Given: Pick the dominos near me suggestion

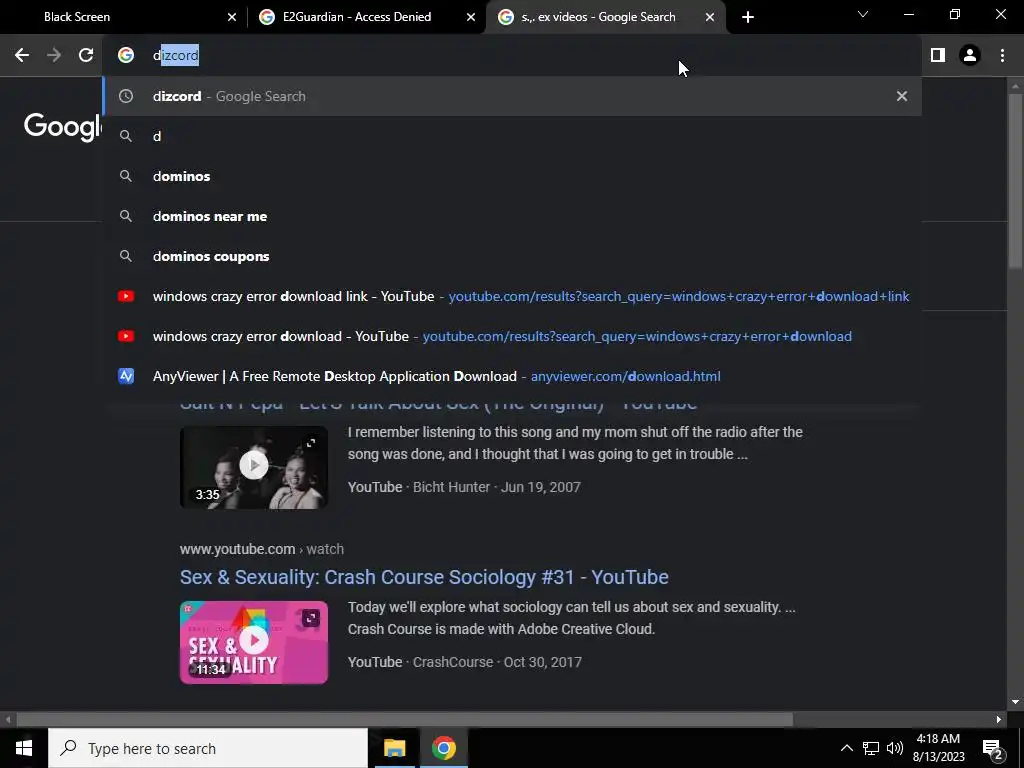Looking at the screenshot, I should click(x=512, y=216).
